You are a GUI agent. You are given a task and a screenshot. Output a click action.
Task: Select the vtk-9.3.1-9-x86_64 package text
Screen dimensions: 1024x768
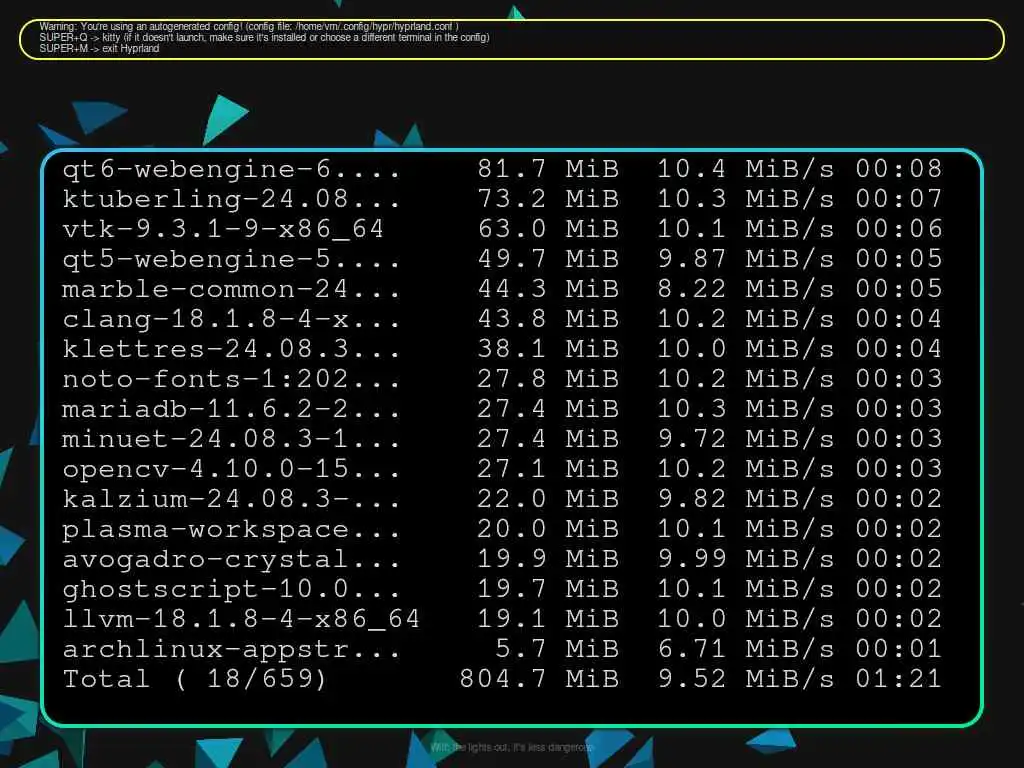(x=223, y=229)
